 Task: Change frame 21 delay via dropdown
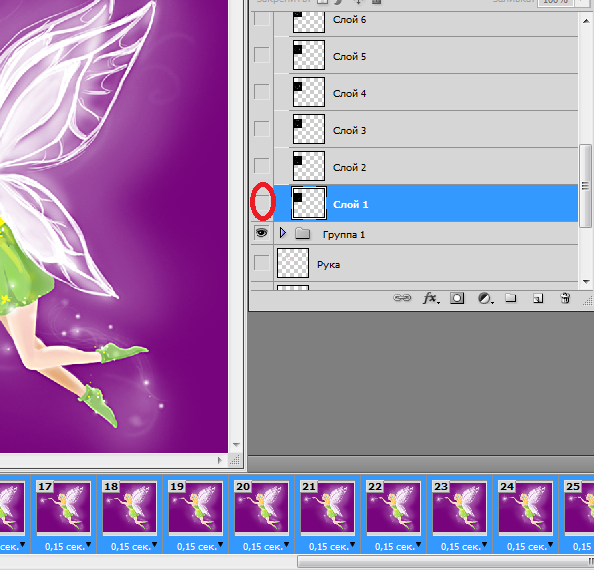[x=352, y=545]
